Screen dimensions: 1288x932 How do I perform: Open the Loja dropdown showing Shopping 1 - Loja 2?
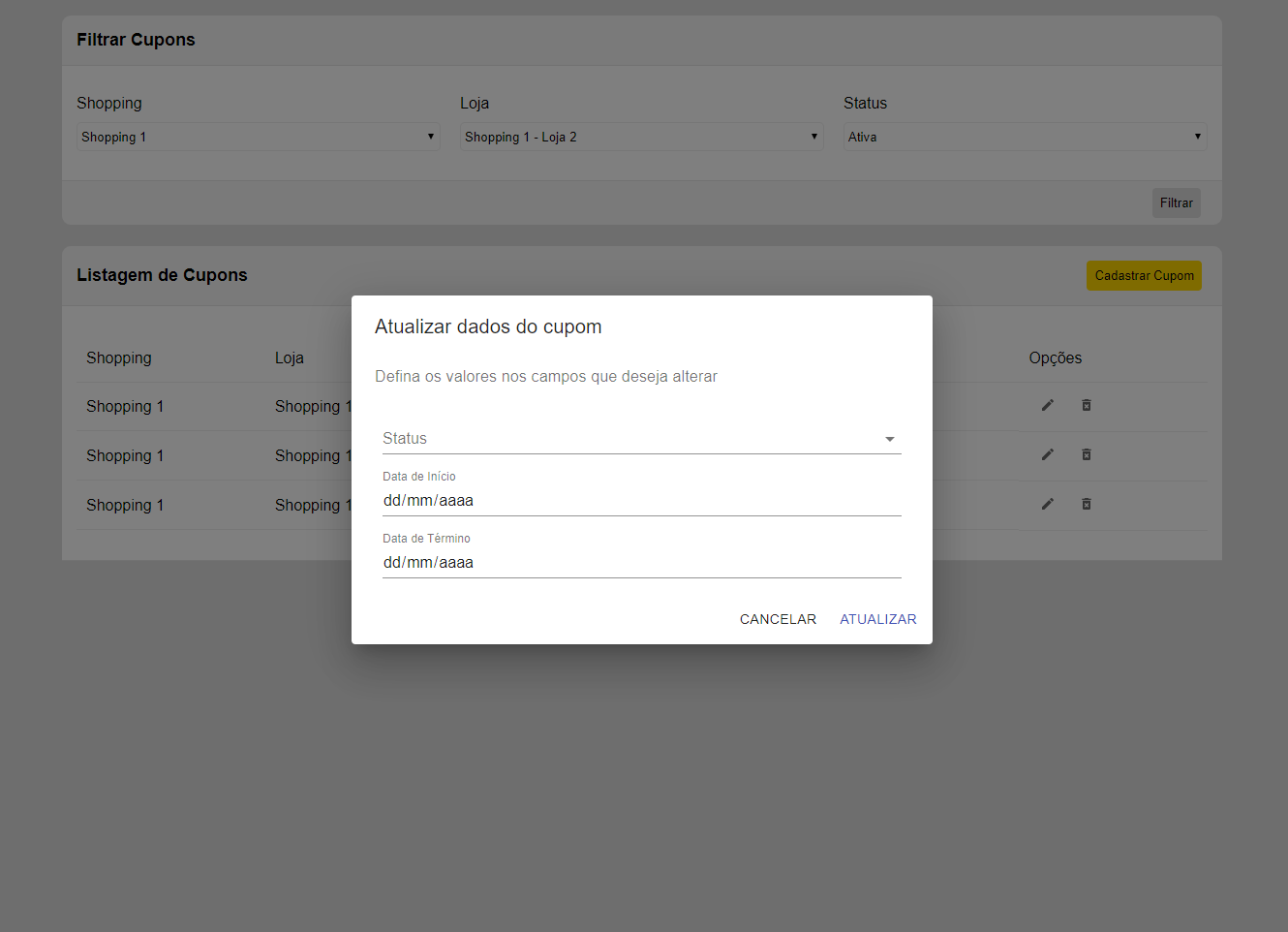click(x=641, y=136)
